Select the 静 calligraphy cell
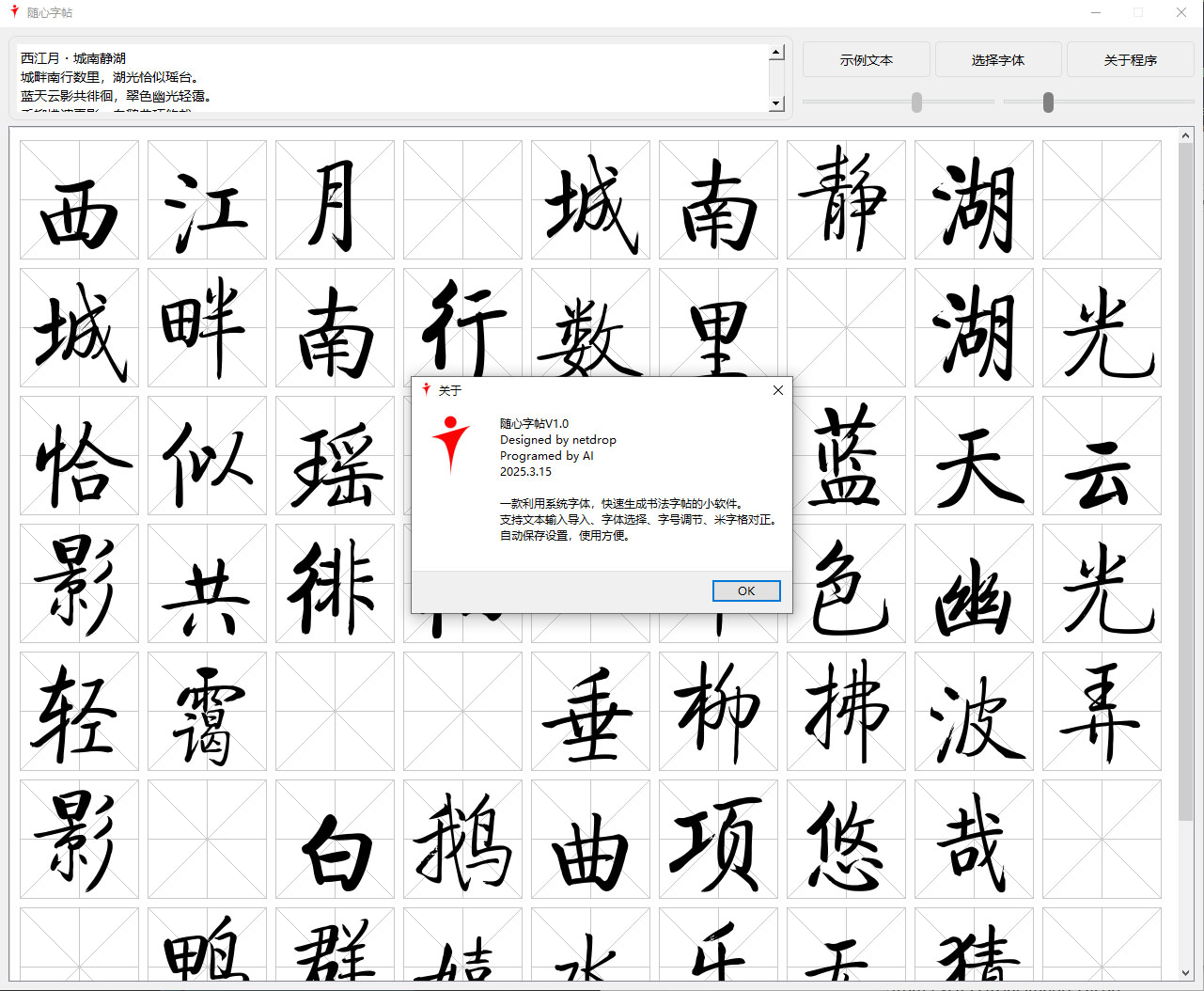The image size is (1204, 991). (846, 200)
